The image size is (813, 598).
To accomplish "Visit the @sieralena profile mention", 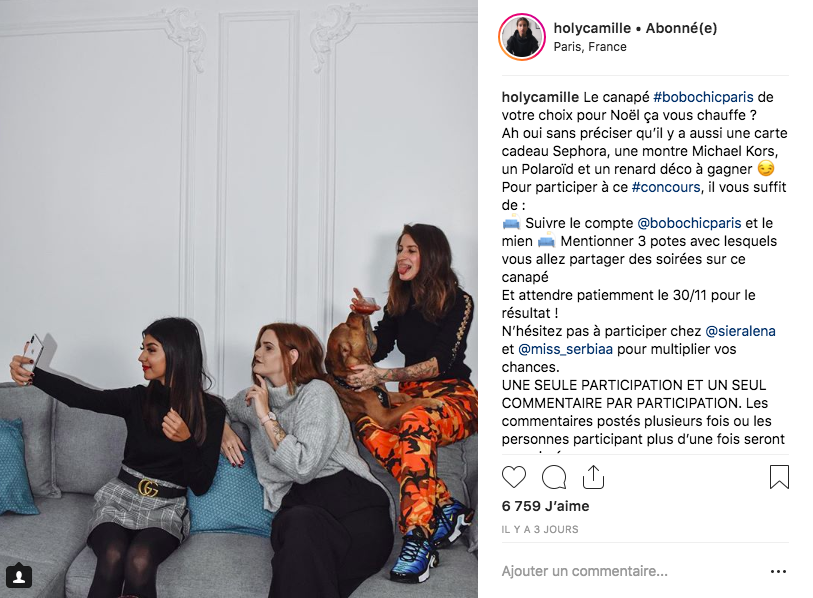I will click(x=740, y=331).
